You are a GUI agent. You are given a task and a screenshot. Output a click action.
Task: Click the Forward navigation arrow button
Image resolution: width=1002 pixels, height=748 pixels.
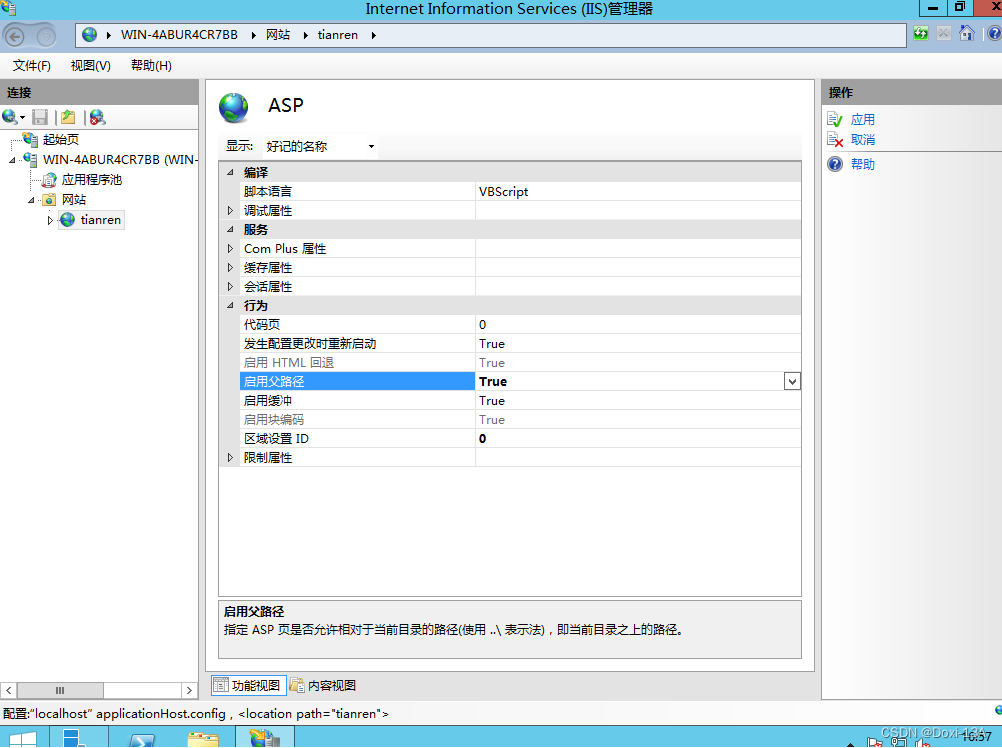point(45,36)
